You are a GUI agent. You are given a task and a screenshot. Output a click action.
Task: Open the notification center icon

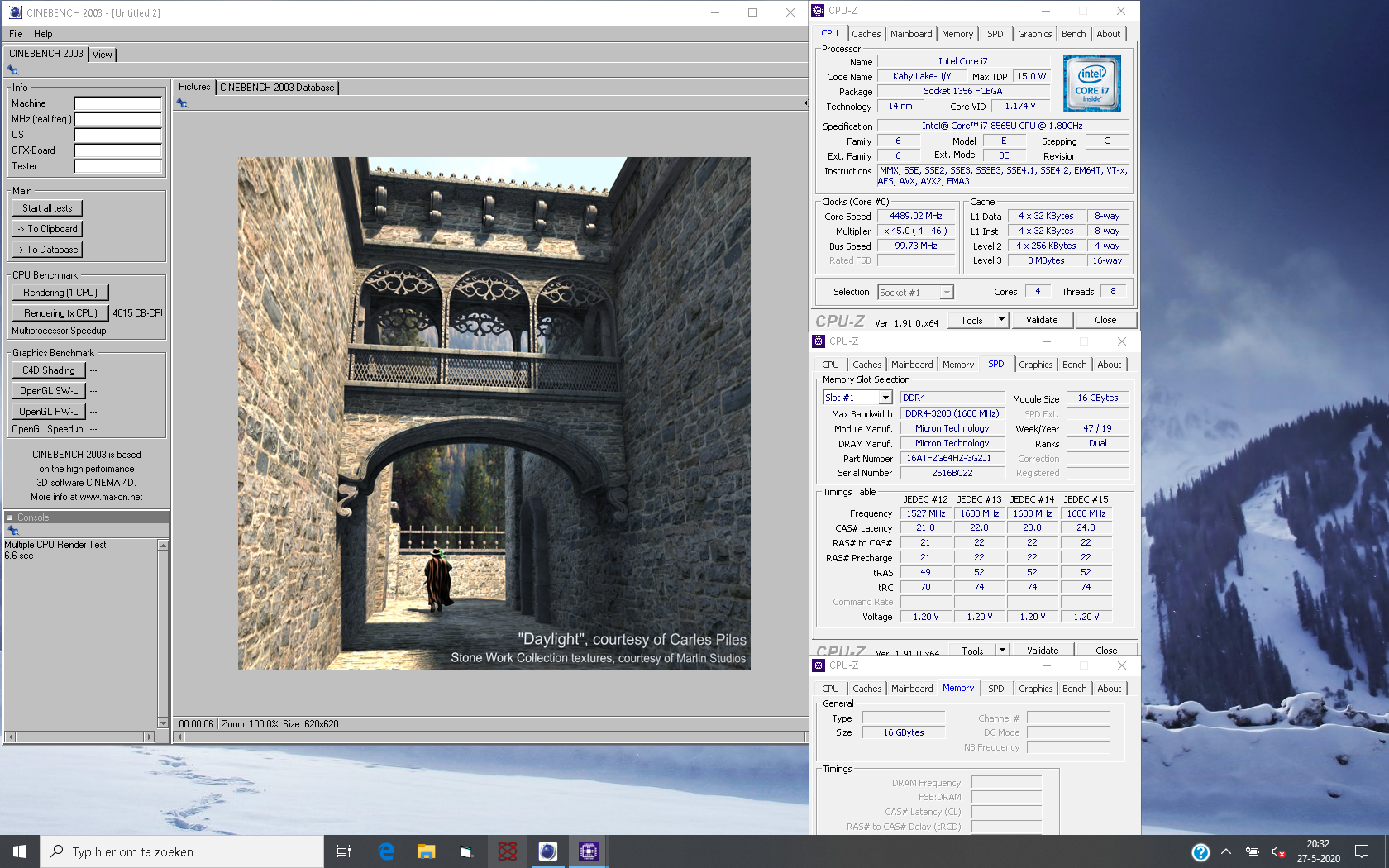[1361, 851]
